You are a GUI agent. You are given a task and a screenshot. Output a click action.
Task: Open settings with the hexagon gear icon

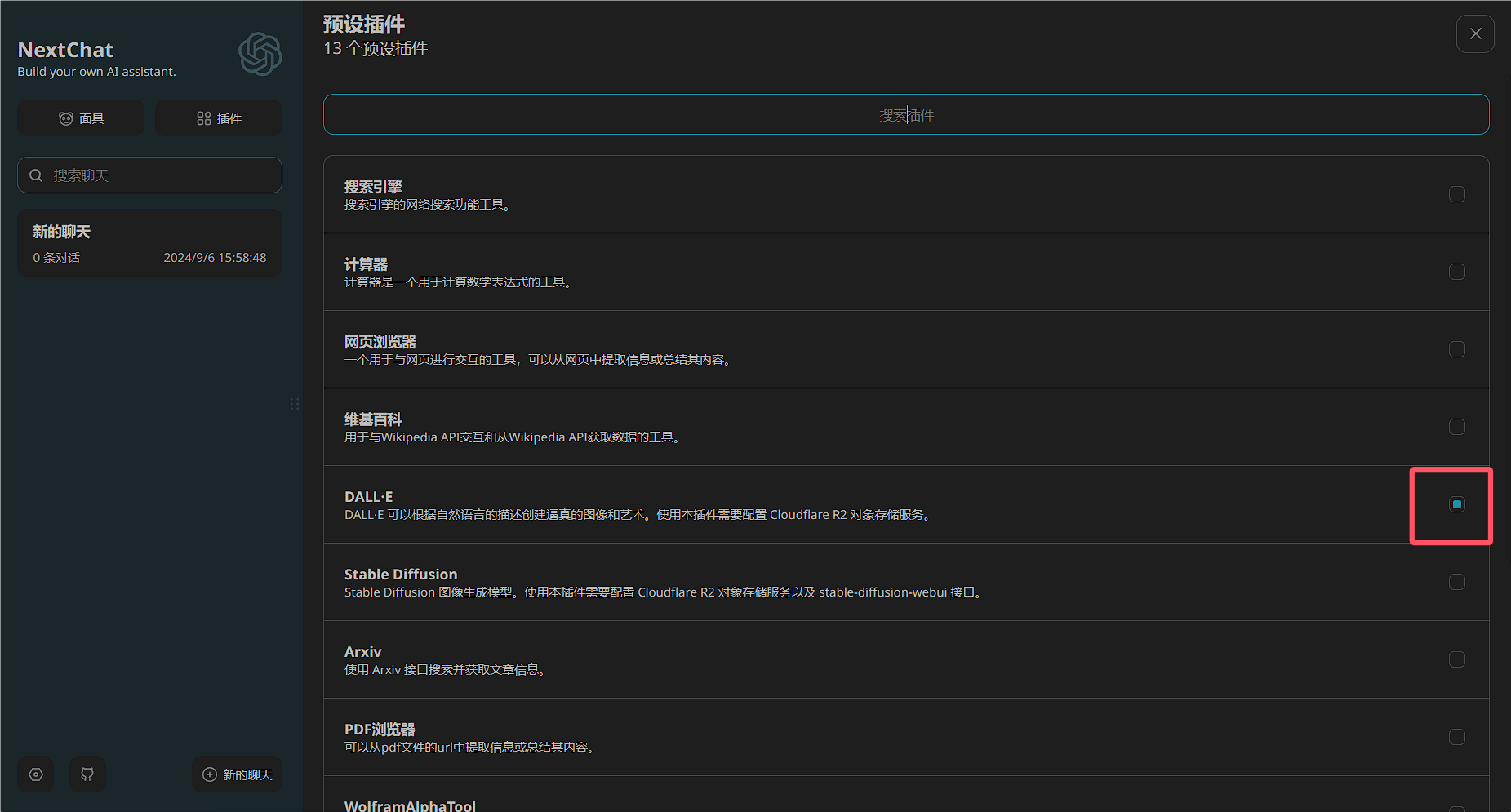click(x=36, y=774)
